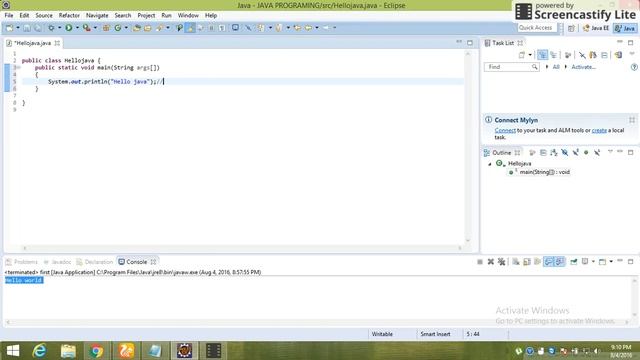640x360 pixels.
Task: Select main(String[]) method in Outline
Action: [539, 172]
